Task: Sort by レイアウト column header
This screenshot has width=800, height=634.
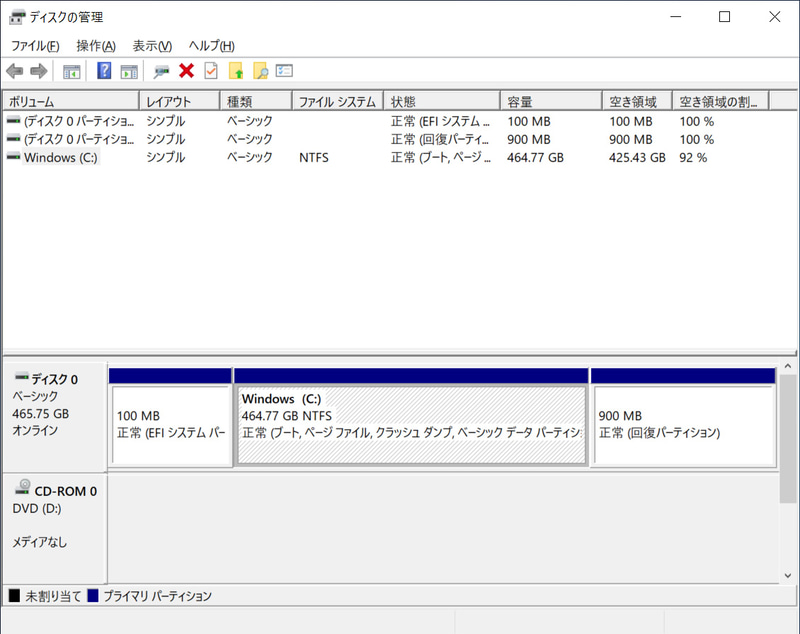Action: pos(180,101)
